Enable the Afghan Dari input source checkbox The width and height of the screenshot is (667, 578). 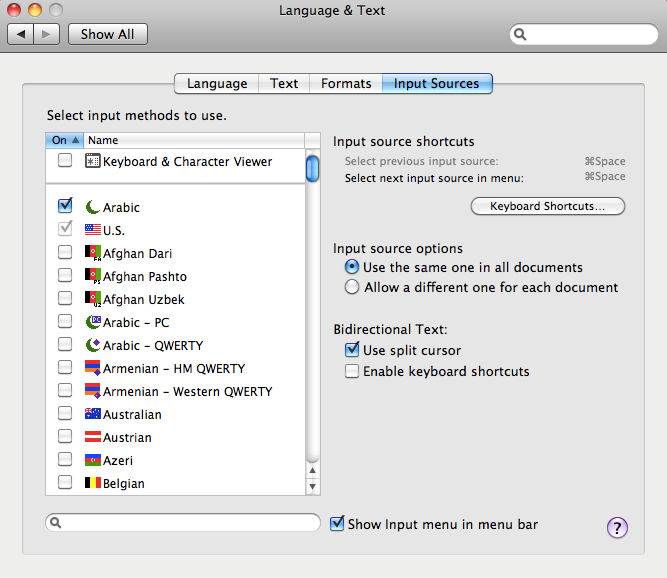pyautogui.click(x=65, y=252)
